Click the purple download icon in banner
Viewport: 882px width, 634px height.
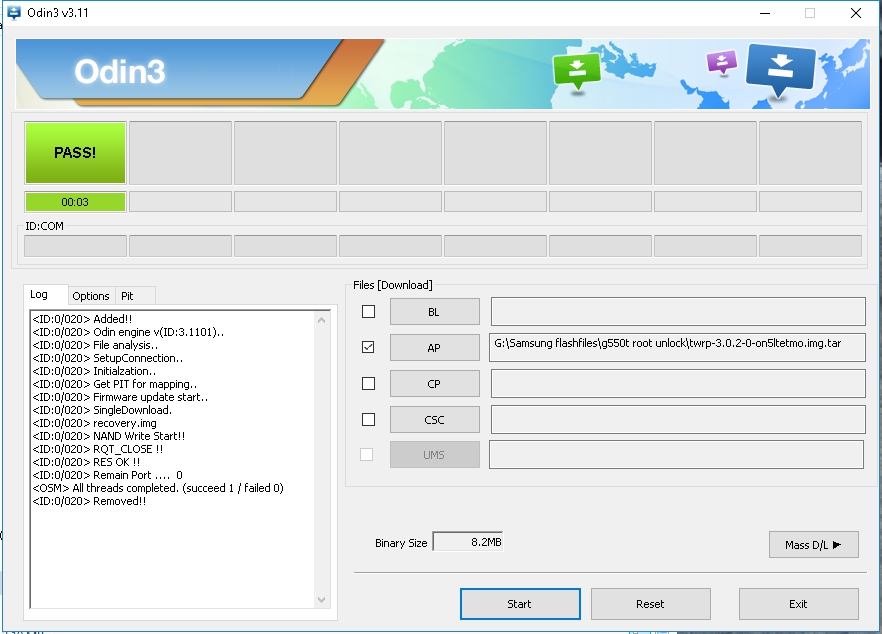[x=722, y=62]
